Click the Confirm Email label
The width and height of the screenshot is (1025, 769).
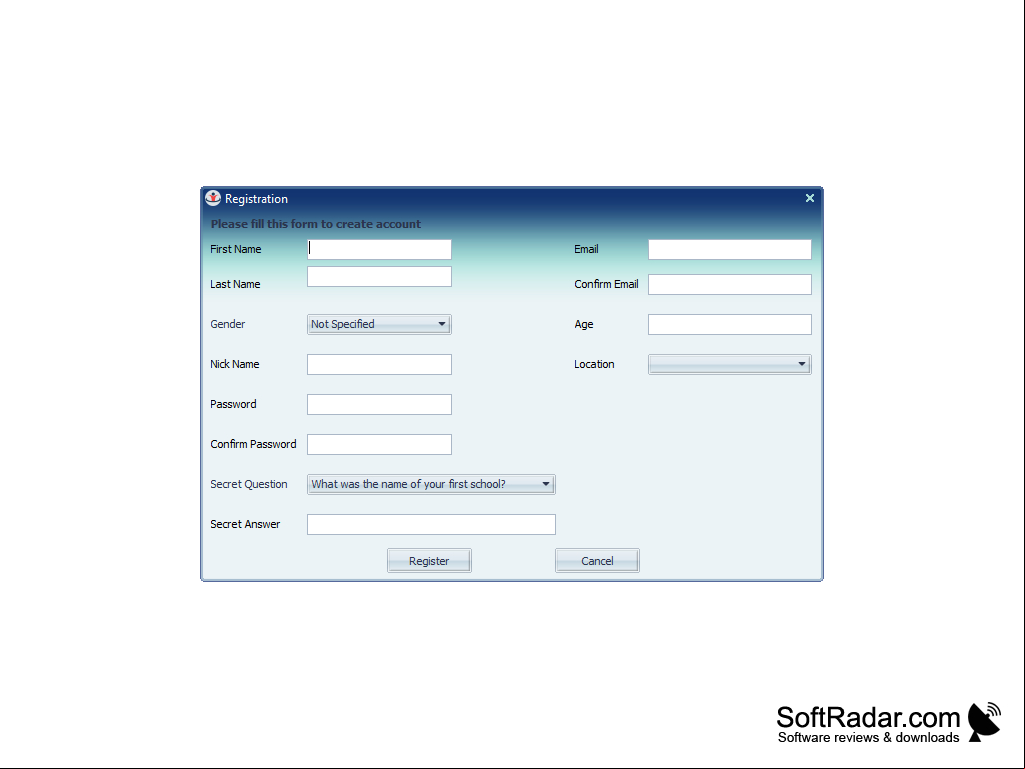click(606, 284)
